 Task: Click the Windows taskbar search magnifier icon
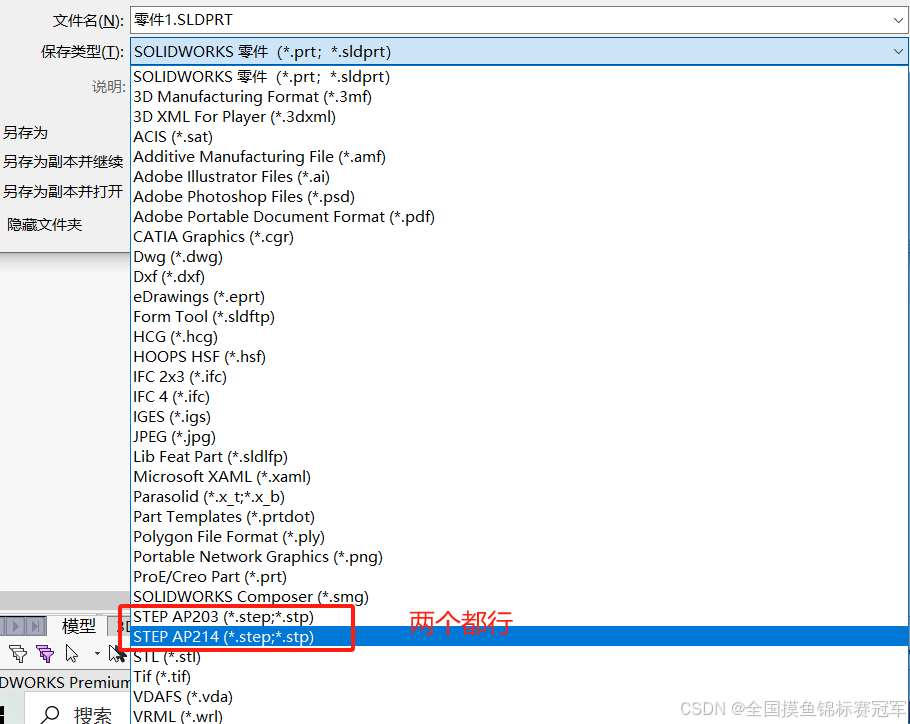pyautogui.click(x=50, y=715)
